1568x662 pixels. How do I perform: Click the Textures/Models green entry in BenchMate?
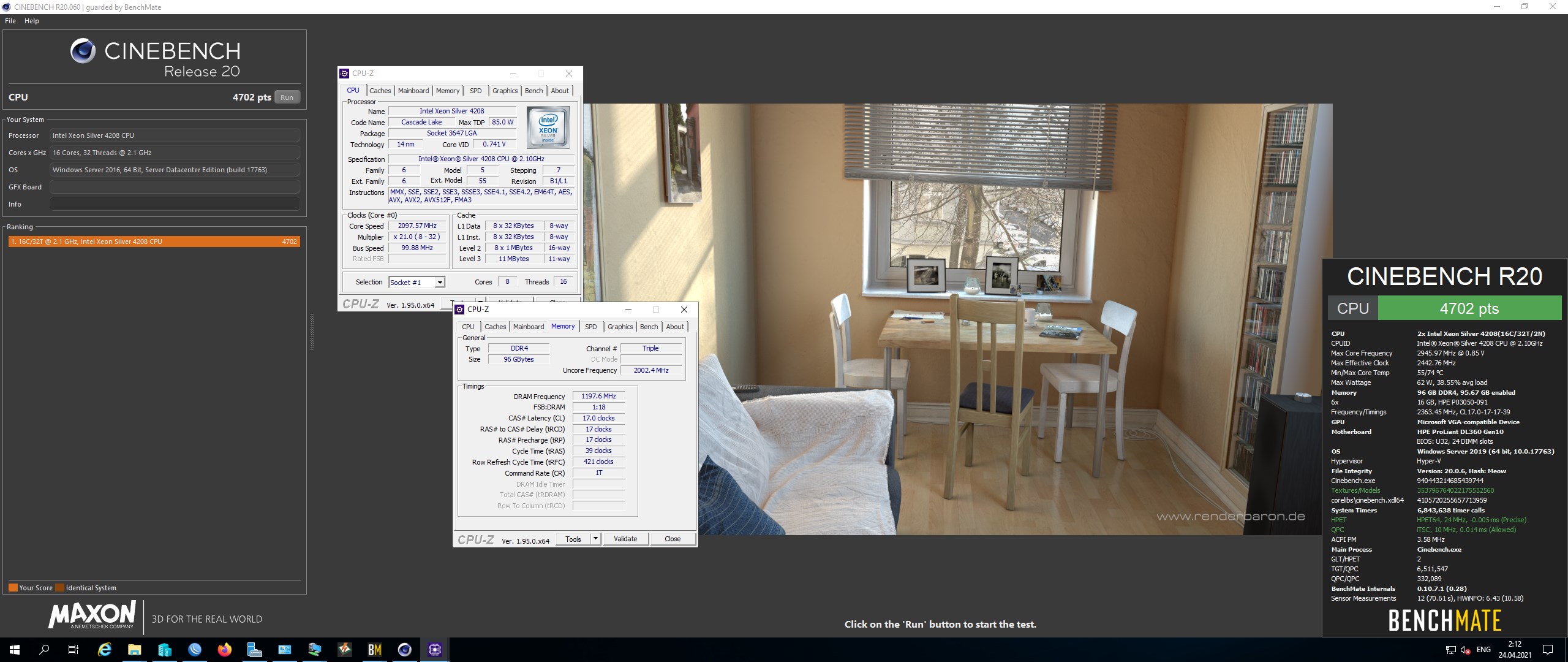(x=1355, y=490)
